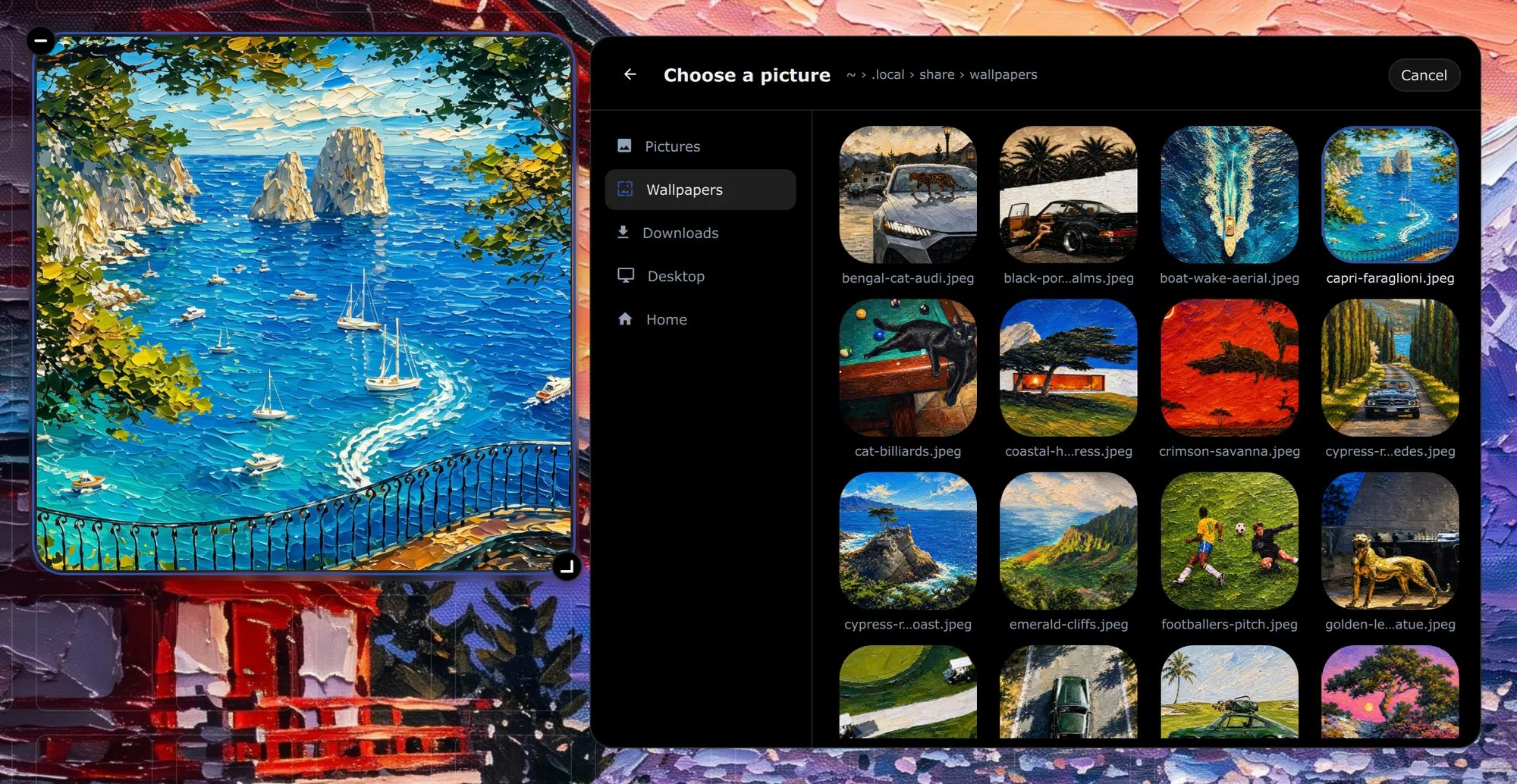Click the large Capri picture widget

point(303,303)
